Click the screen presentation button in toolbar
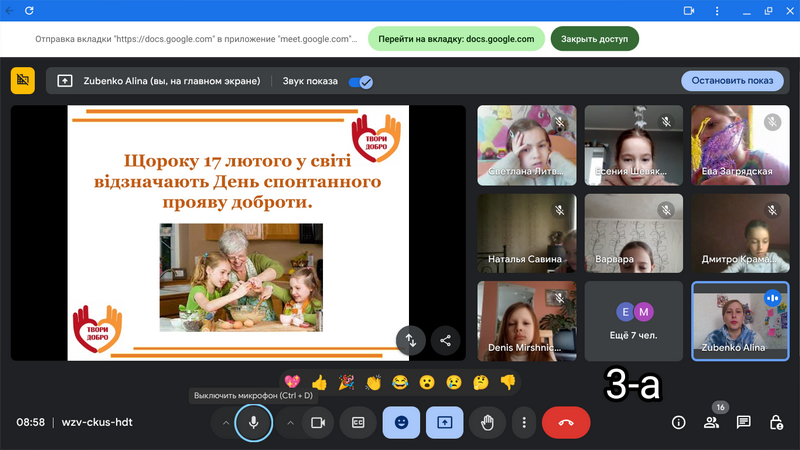Screen dimensions: 800x450 coord(444,422)
